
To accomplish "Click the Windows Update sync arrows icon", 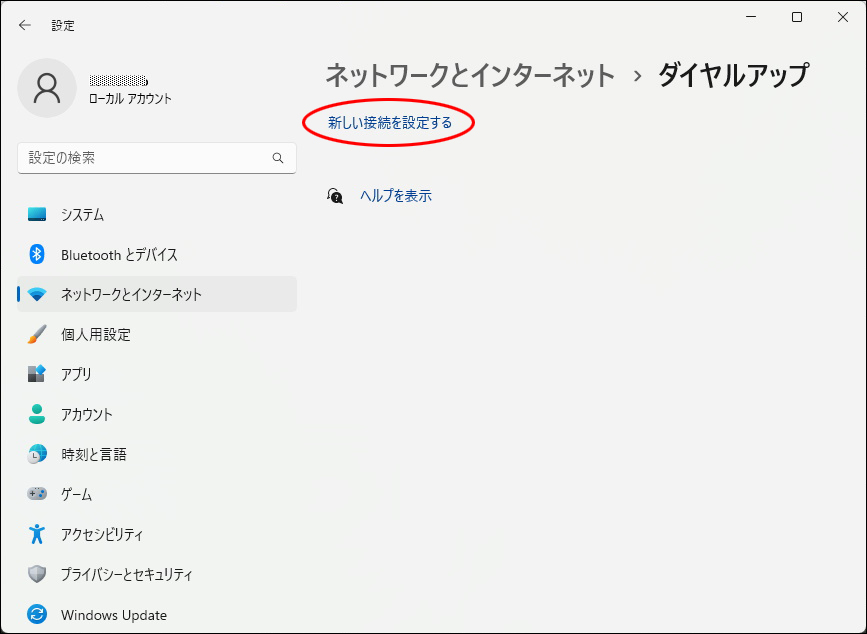I will 37,614.
